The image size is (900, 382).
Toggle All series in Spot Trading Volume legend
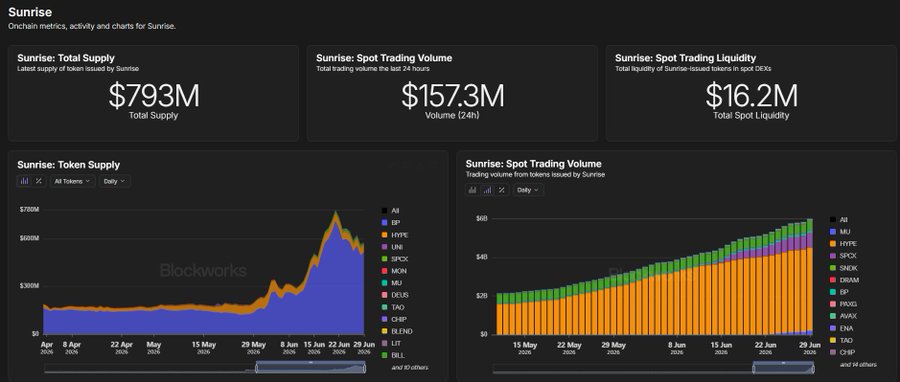click(x=839, y=220)
